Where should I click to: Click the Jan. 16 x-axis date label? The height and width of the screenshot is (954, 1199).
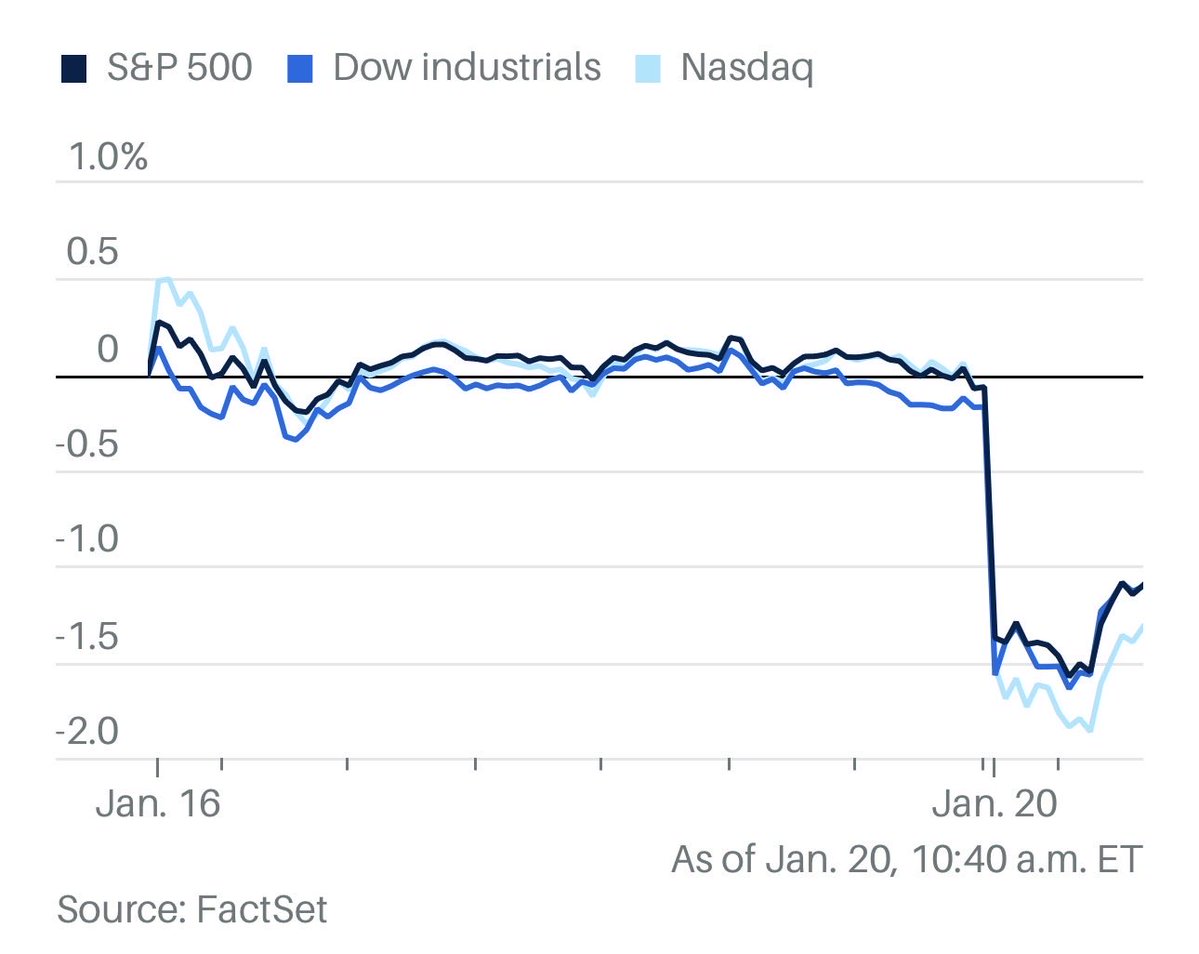(157, 805)
